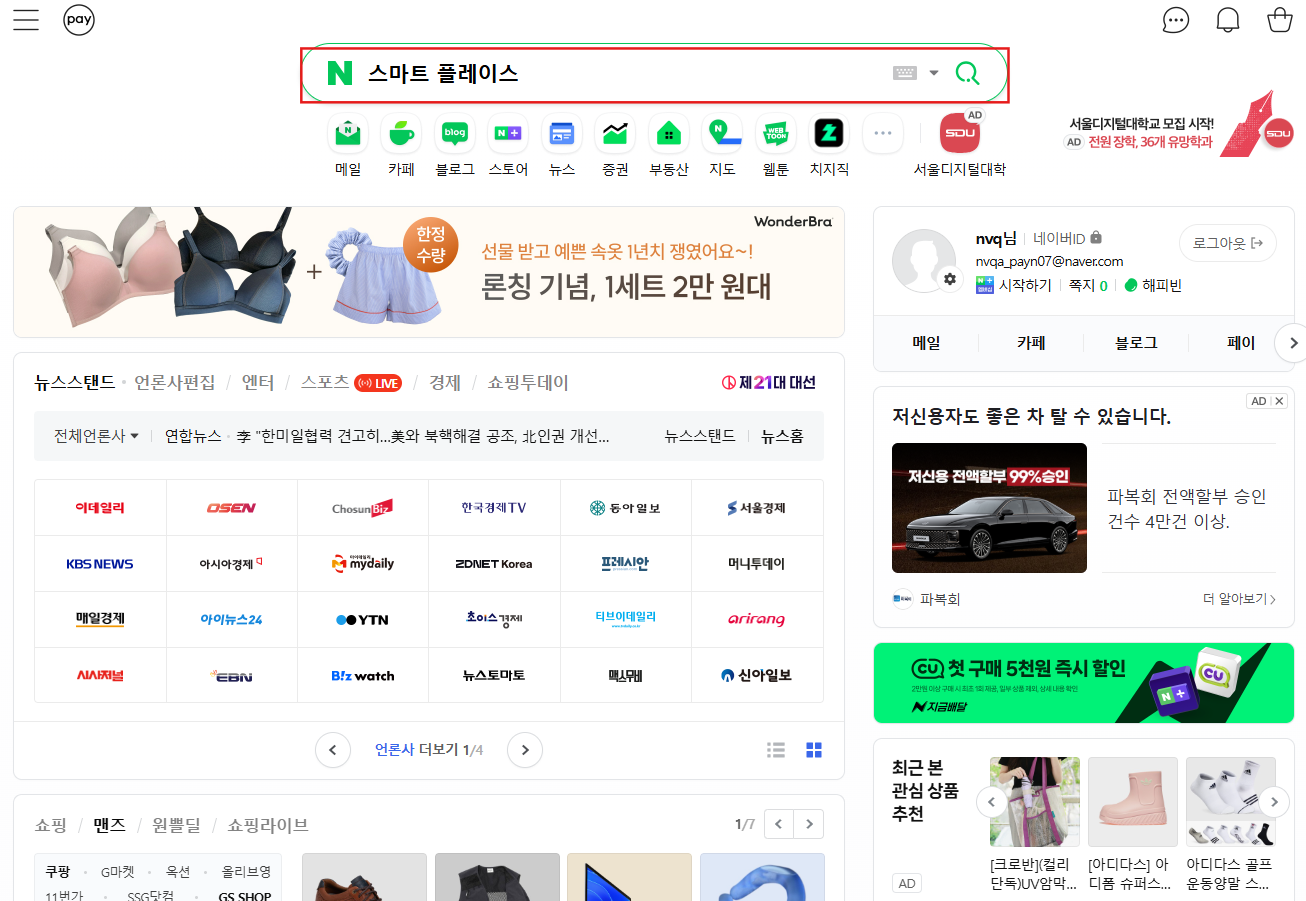Open the 웹툰 shortcut icon

pos(776,133)
